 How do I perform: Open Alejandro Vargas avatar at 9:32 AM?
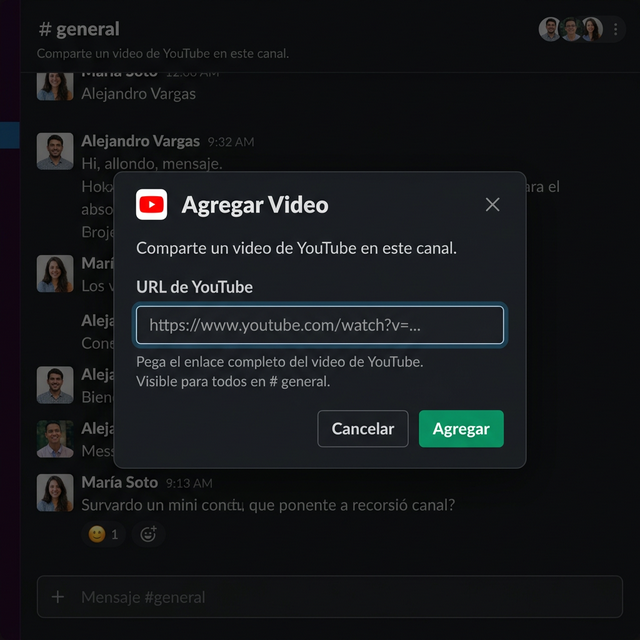[55, 151]
